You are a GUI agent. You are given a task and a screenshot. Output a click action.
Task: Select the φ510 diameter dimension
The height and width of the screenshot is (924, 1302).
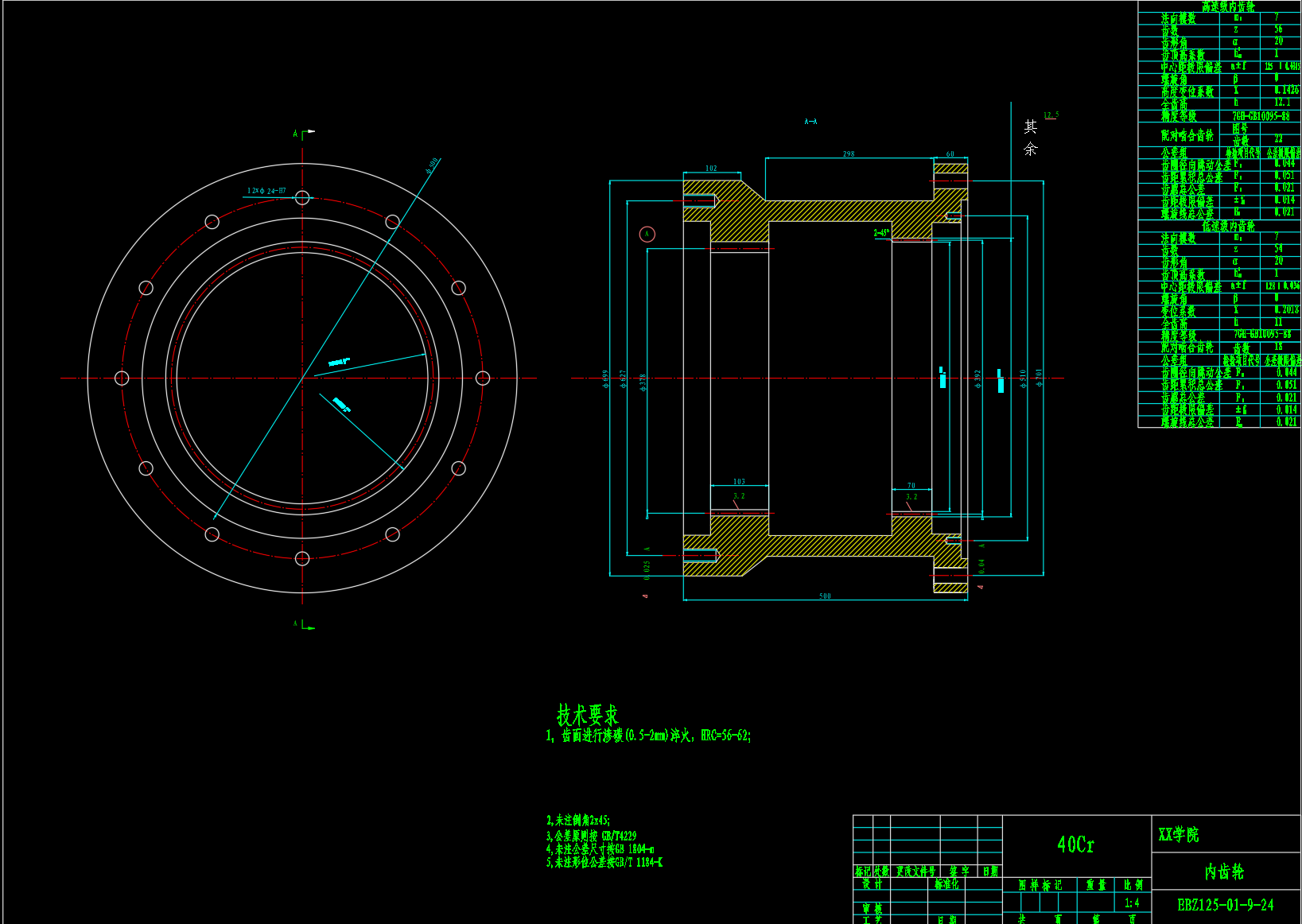1023,379
